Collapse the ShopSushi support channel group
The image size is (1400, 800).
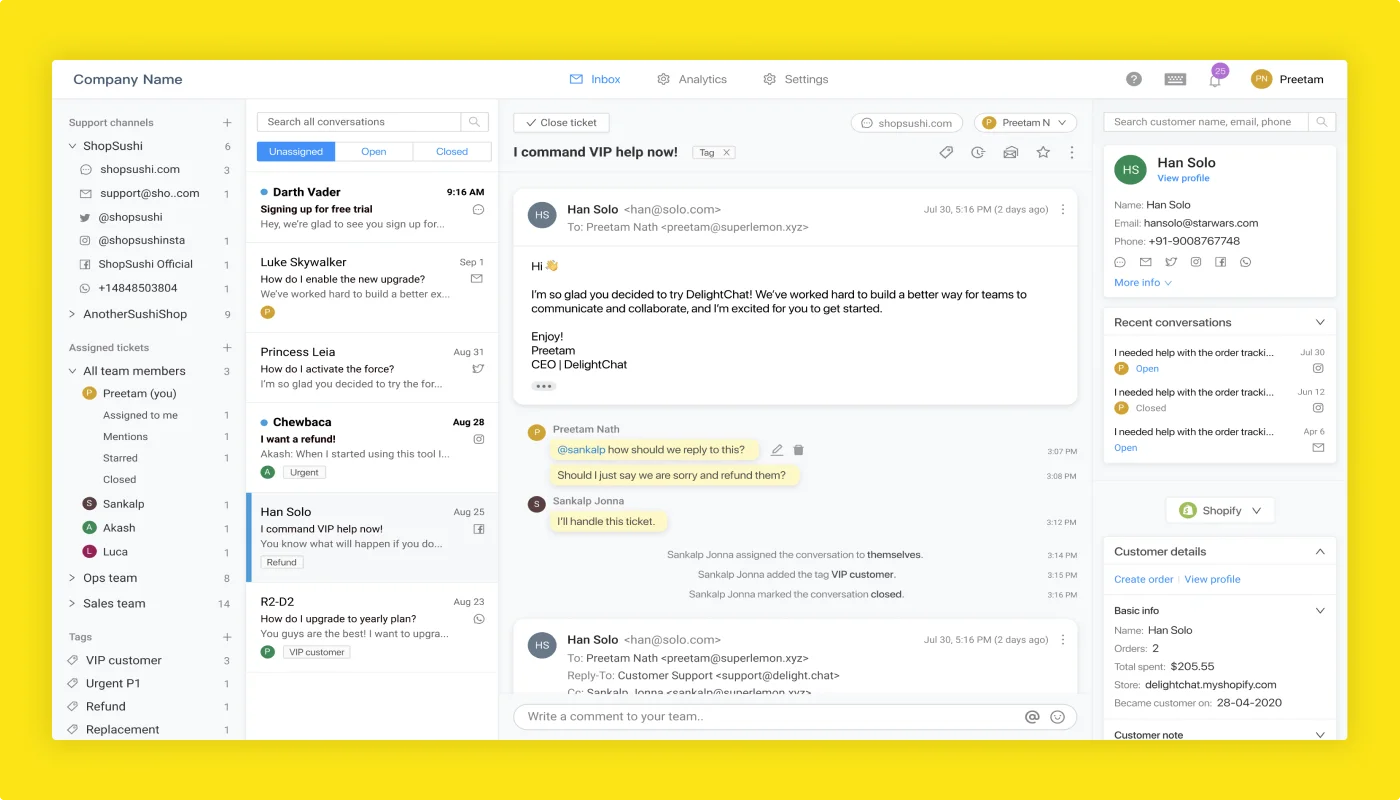(x=71, y=145)
